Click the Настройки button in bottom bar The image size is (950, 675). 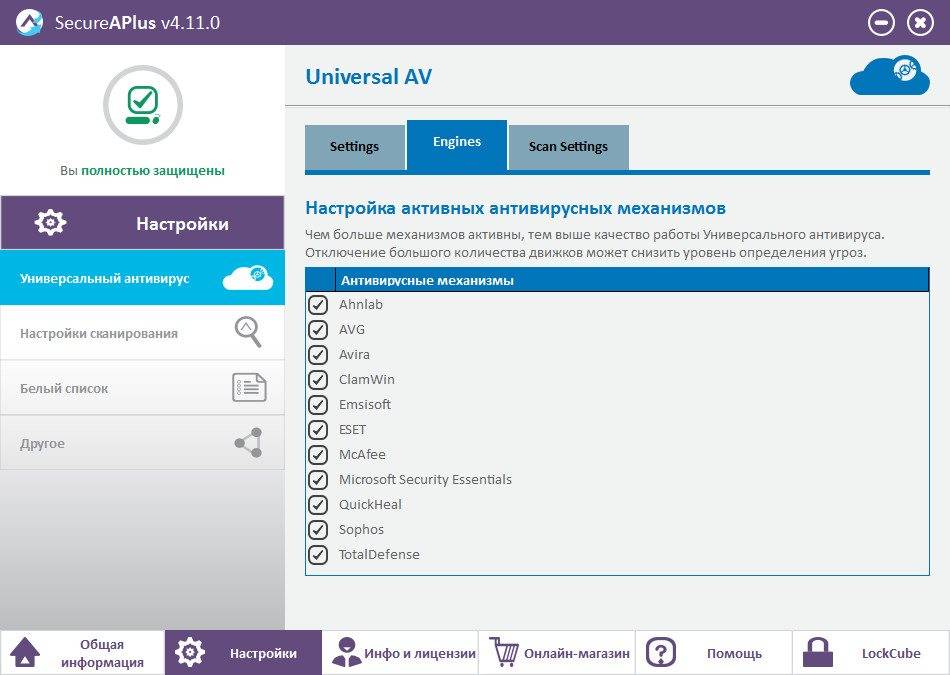pyautogui.click(x=243, y=653)
